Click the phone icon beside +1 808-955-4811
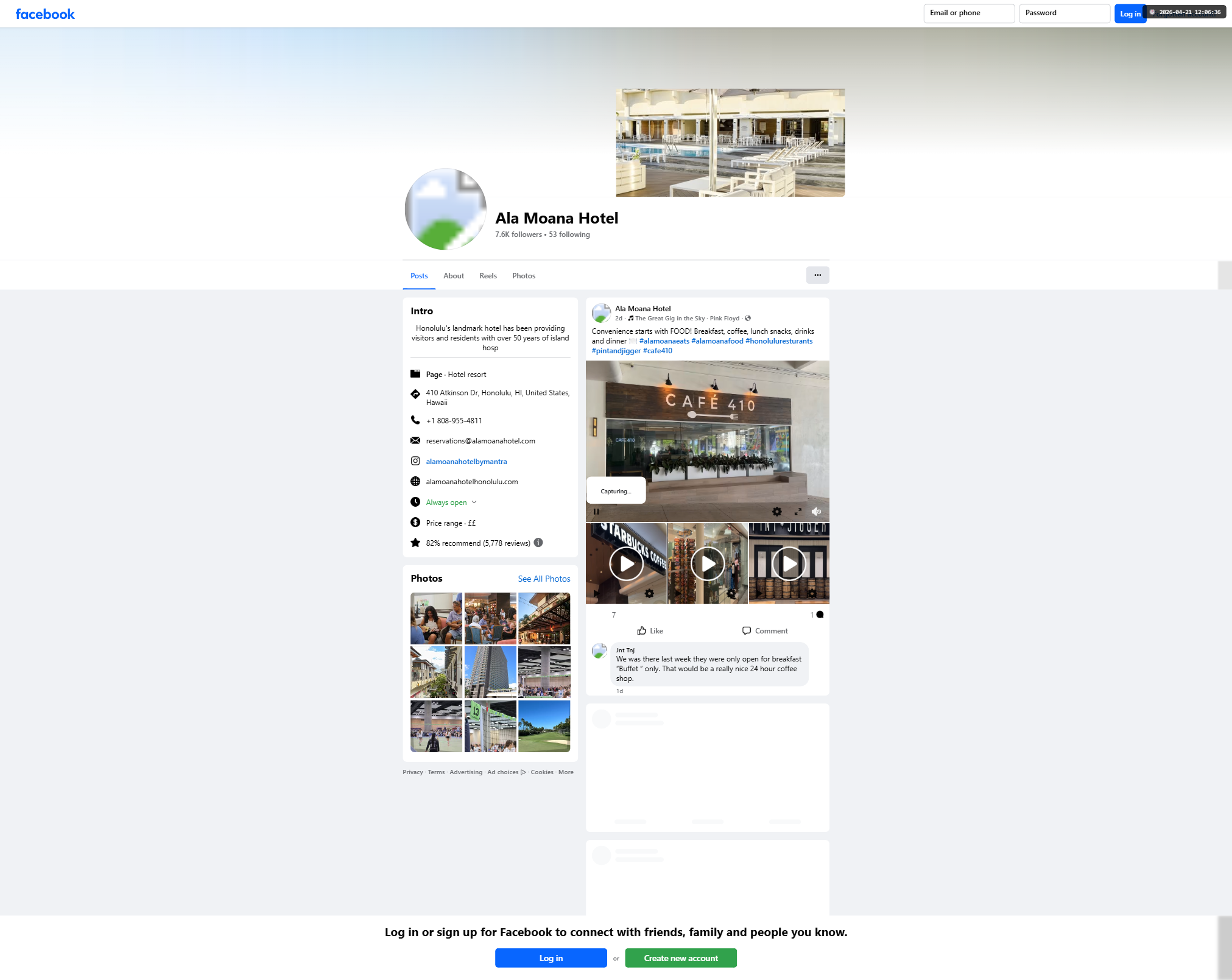This screenshot has height=980, width=1232. tap(415, 420)
